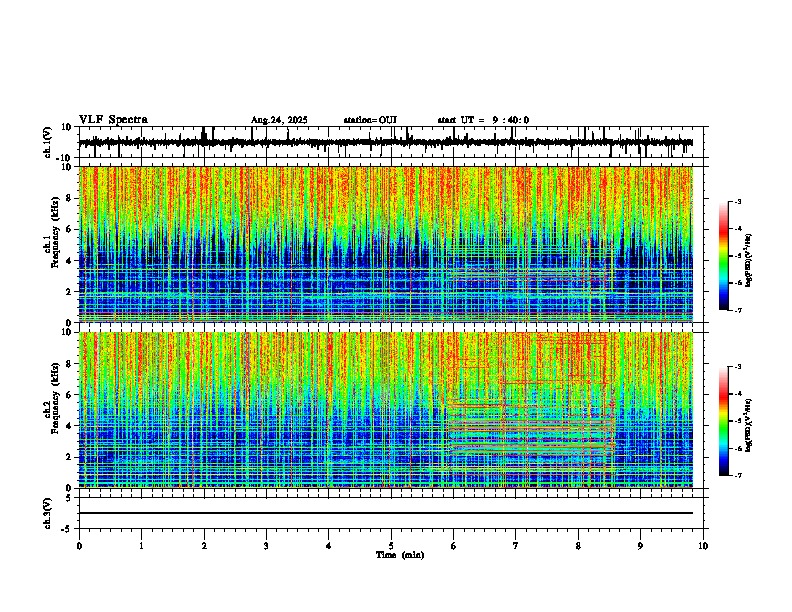Click the "0" tick on the Time axis
The image size is (792, 612).
[x=79, y=546]
